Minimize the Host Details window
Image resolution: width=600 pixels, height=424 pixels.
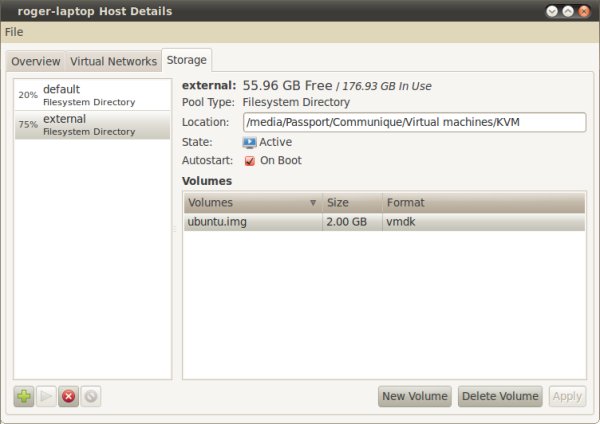550,11
